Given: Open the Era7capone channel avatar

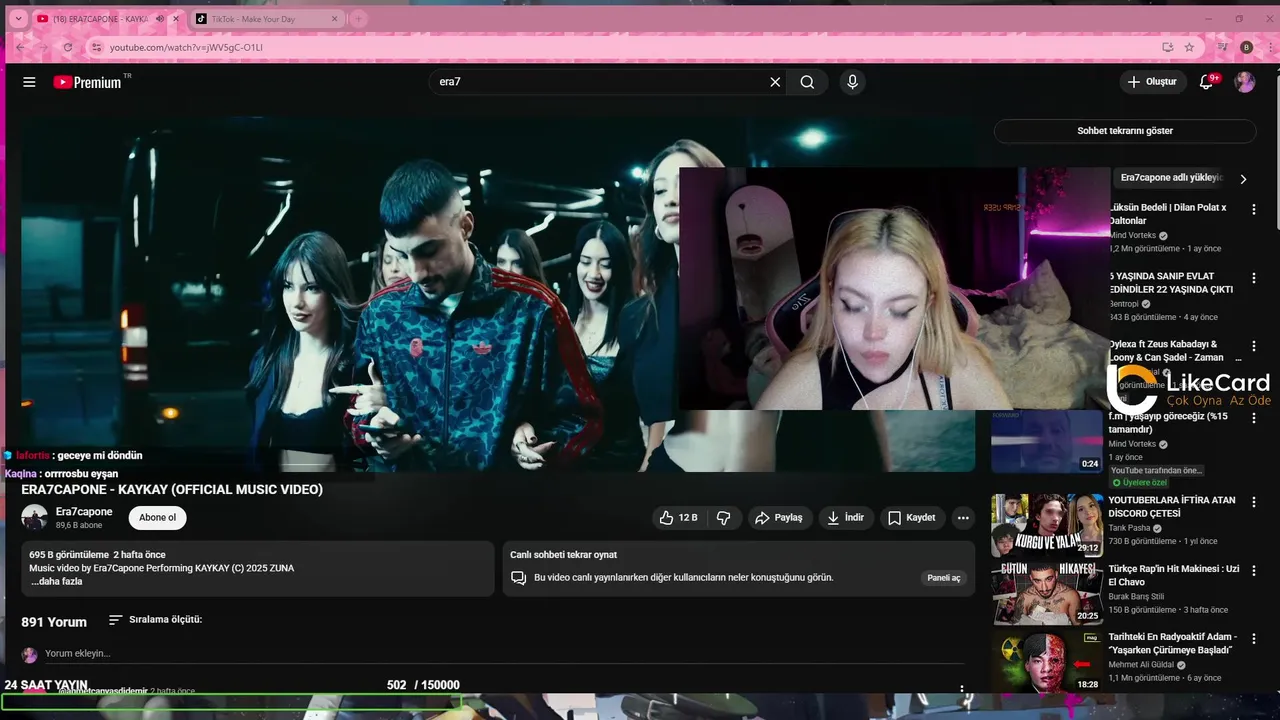Looking at the screenshot, I should coord(35,517).
